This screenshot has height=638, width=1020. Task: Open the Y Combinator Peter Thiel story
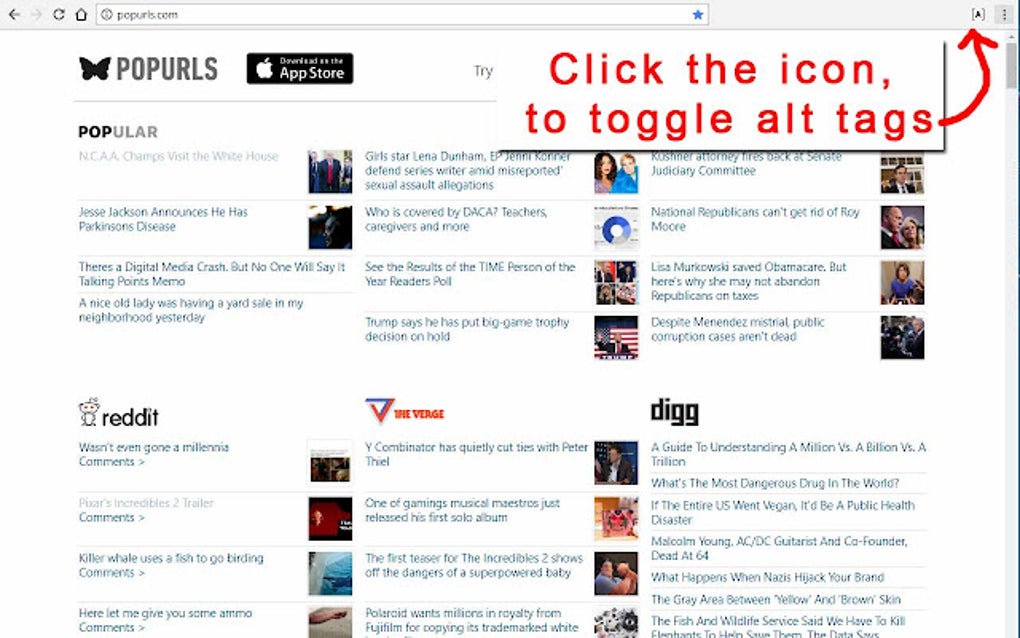473,454
